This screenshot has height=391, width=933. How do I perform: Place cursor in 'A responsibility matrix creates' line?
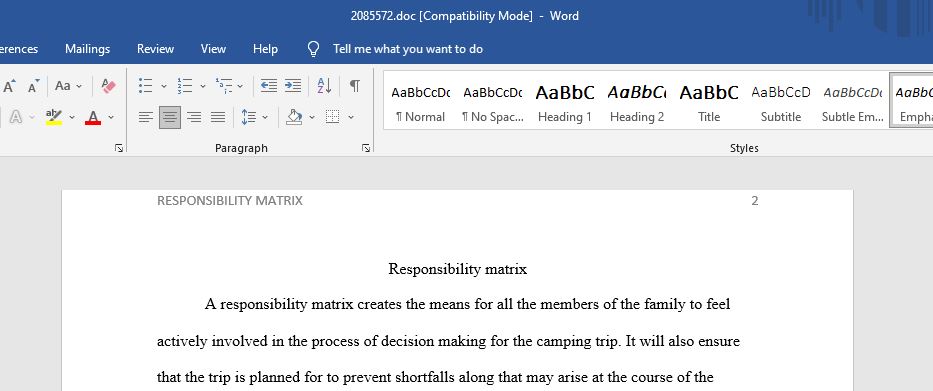point(468,305)
